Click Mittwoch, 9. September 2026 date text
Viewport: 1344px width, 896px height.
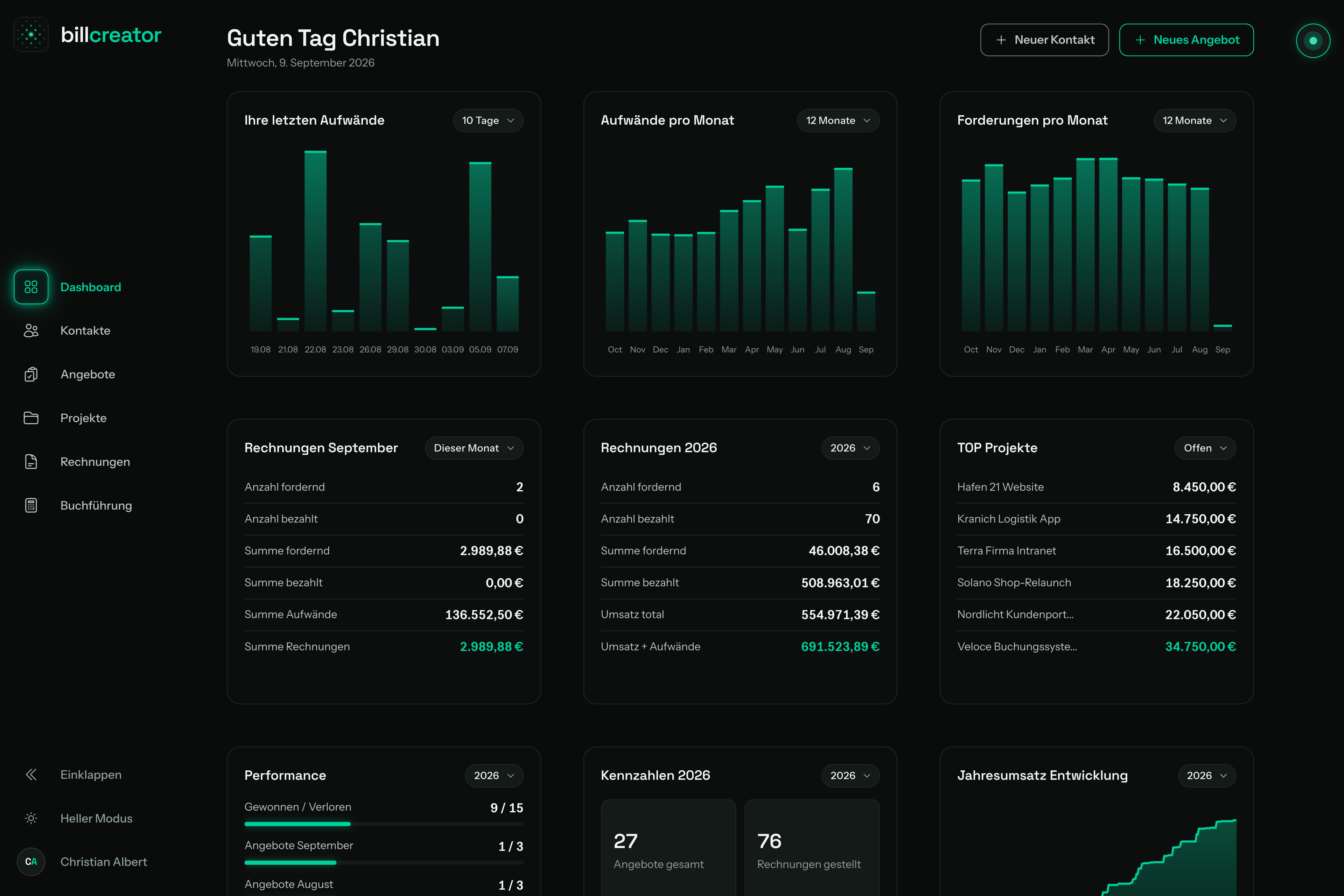click(x=301, y=63)
